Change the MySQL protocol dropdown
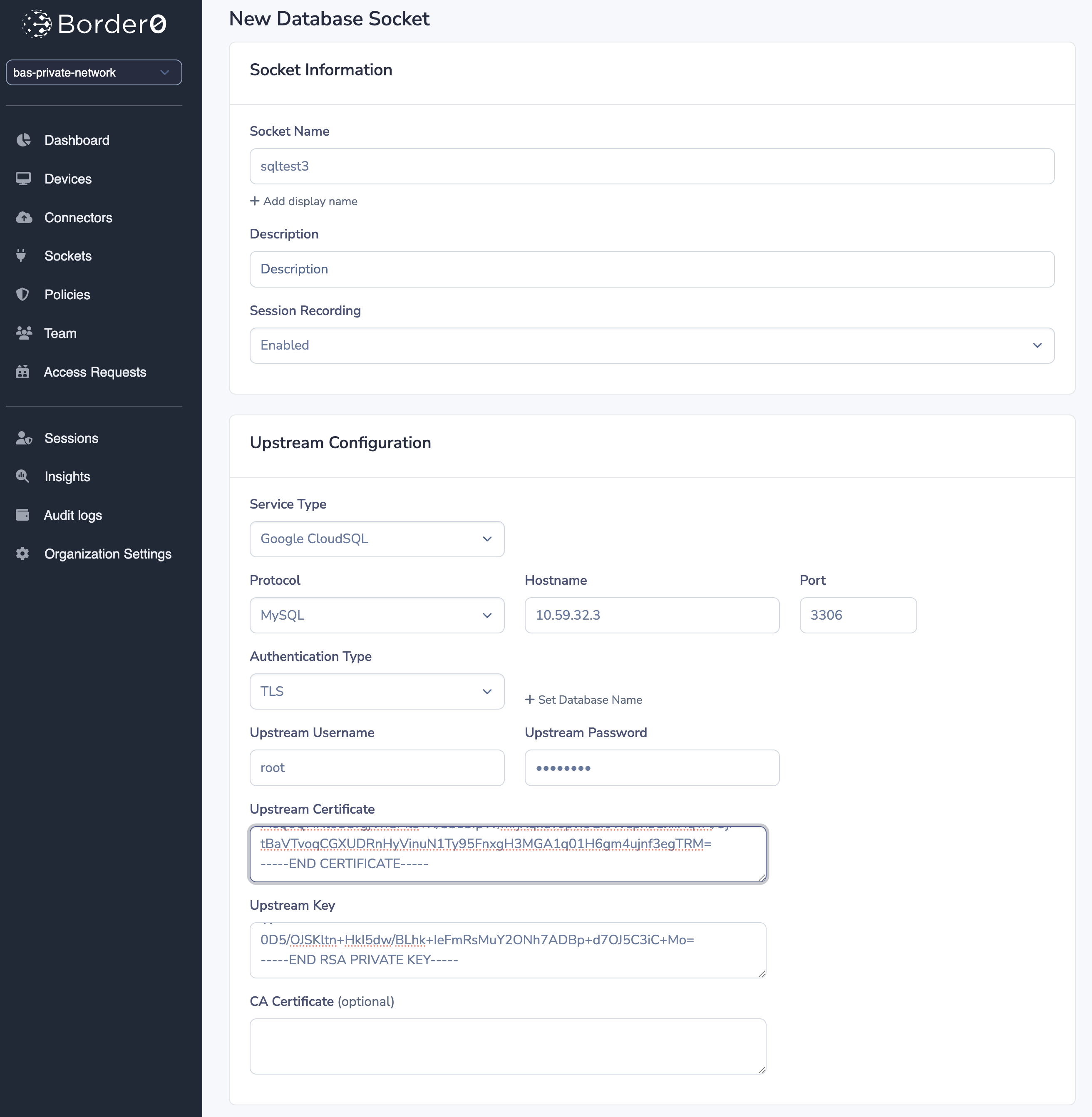1092x1117 pixels. pos(377,615)
